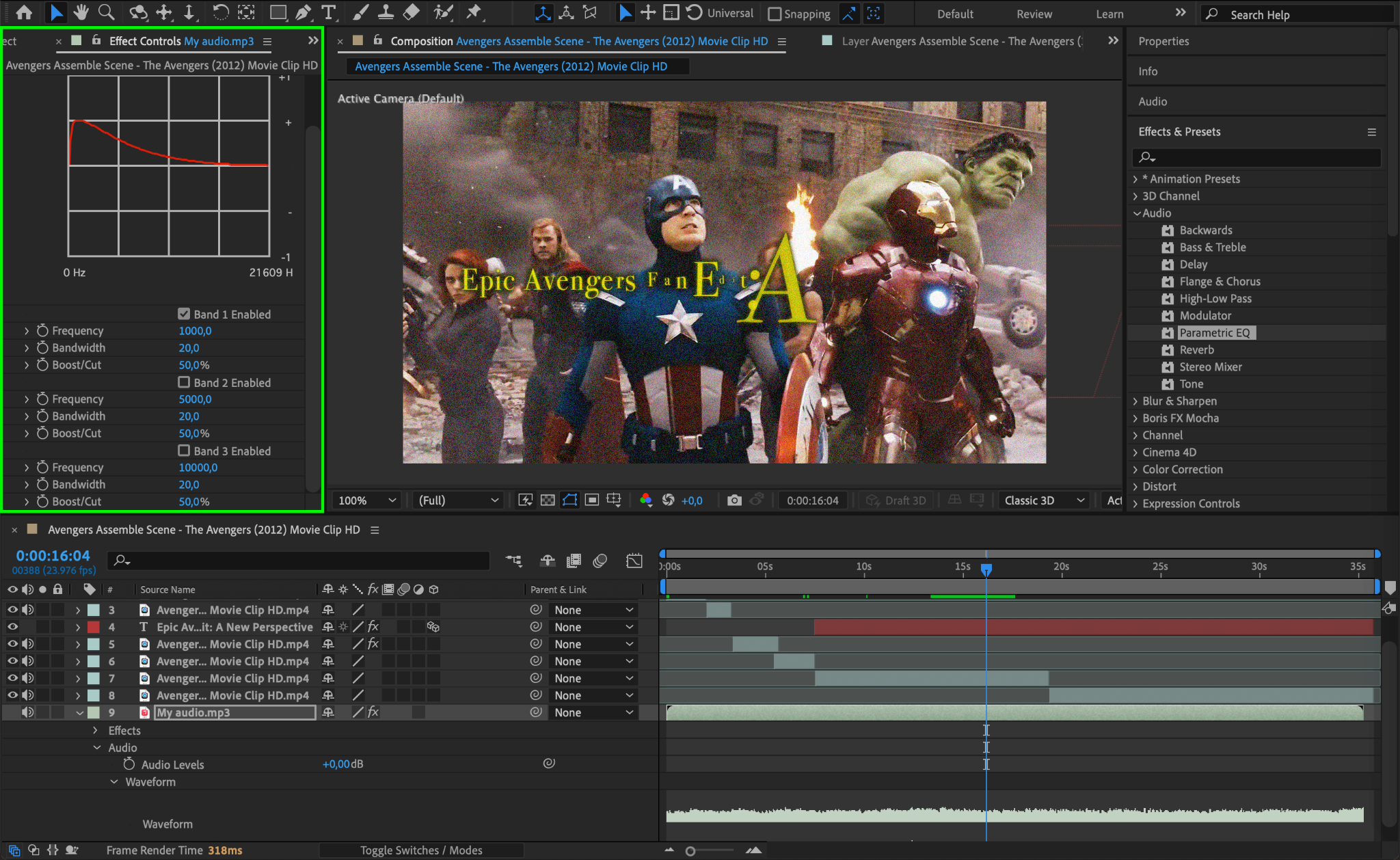This screenshot has height=860, width=1400.
Task: Enable Band 2 Enabled checkbox
Action: [184, 382]
